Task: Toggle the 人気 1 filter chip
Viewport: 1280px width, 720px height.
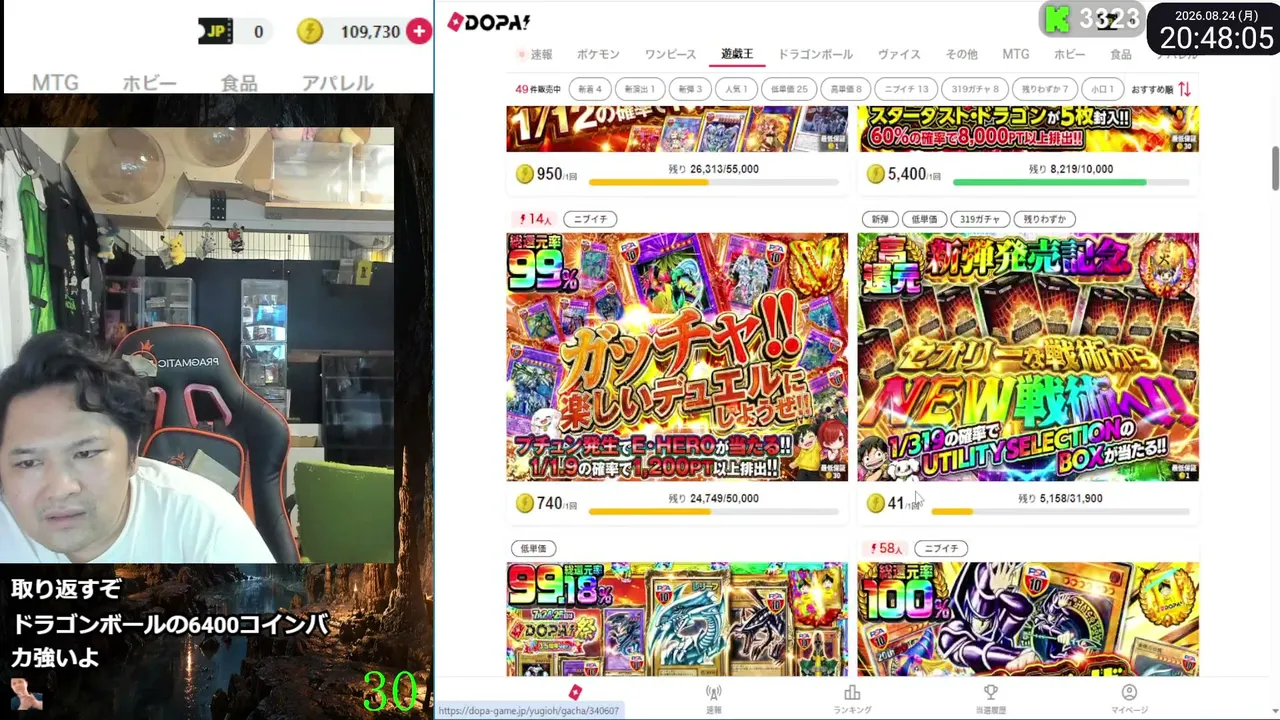Action: (x=735, y=89)
